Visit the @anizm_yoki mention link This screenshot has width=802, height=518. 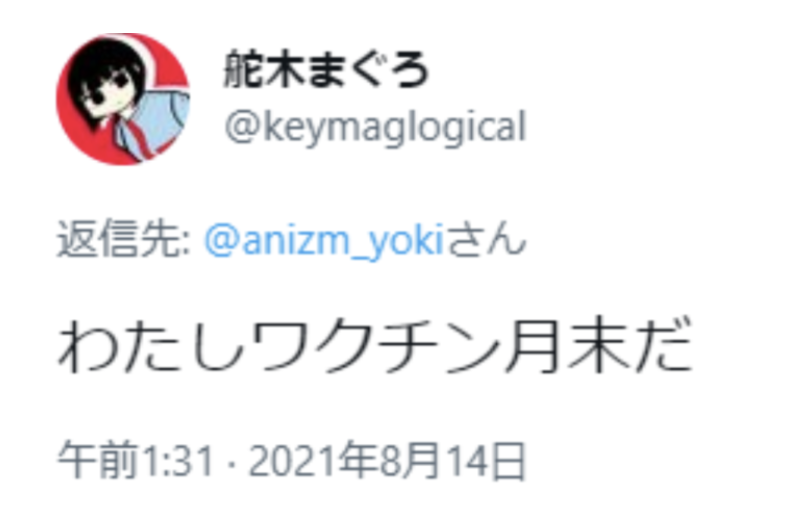(x=324, y=241)
